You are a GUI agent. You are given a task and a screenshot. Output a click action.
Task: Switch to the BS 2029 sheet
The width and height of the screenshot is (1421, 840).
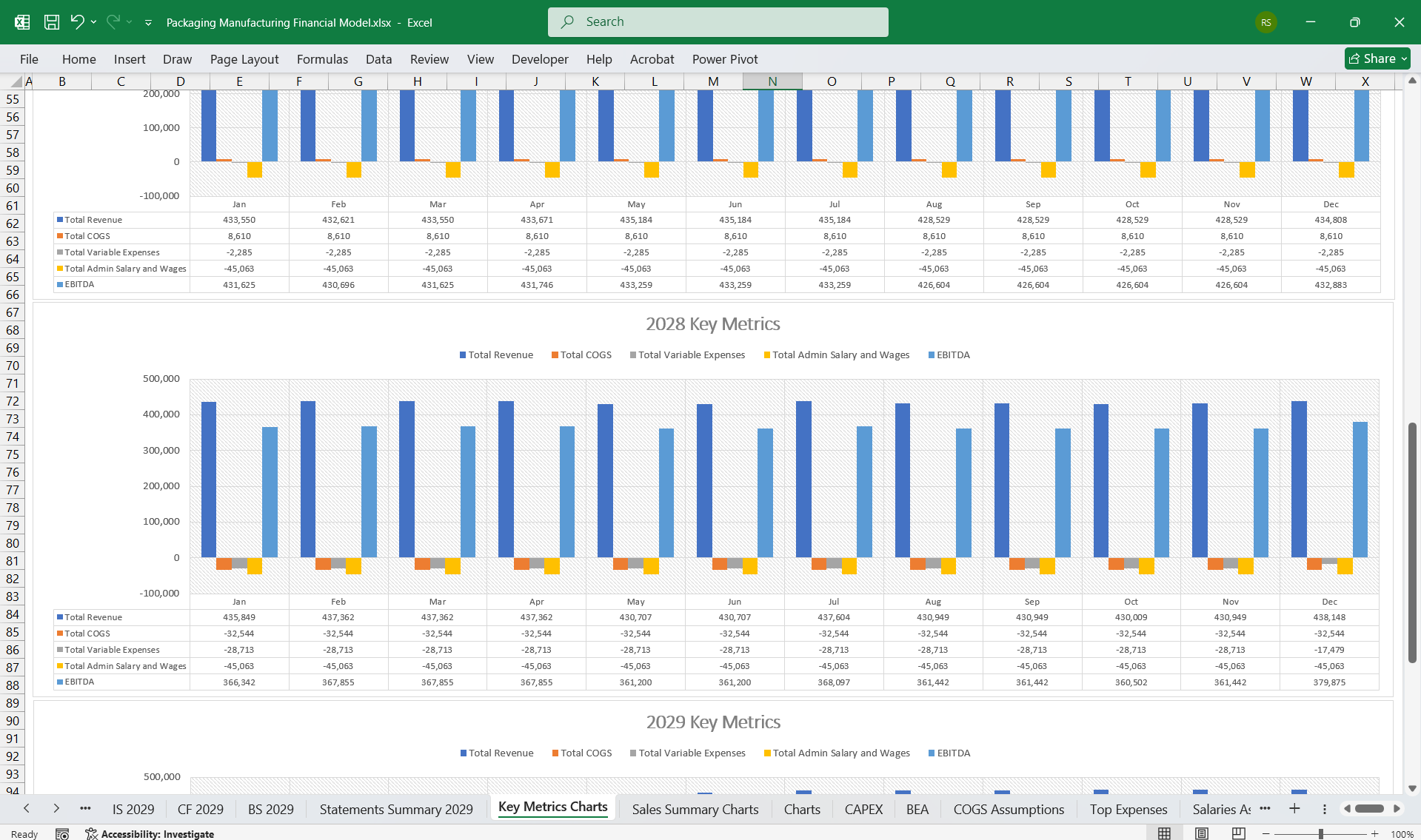271,810
